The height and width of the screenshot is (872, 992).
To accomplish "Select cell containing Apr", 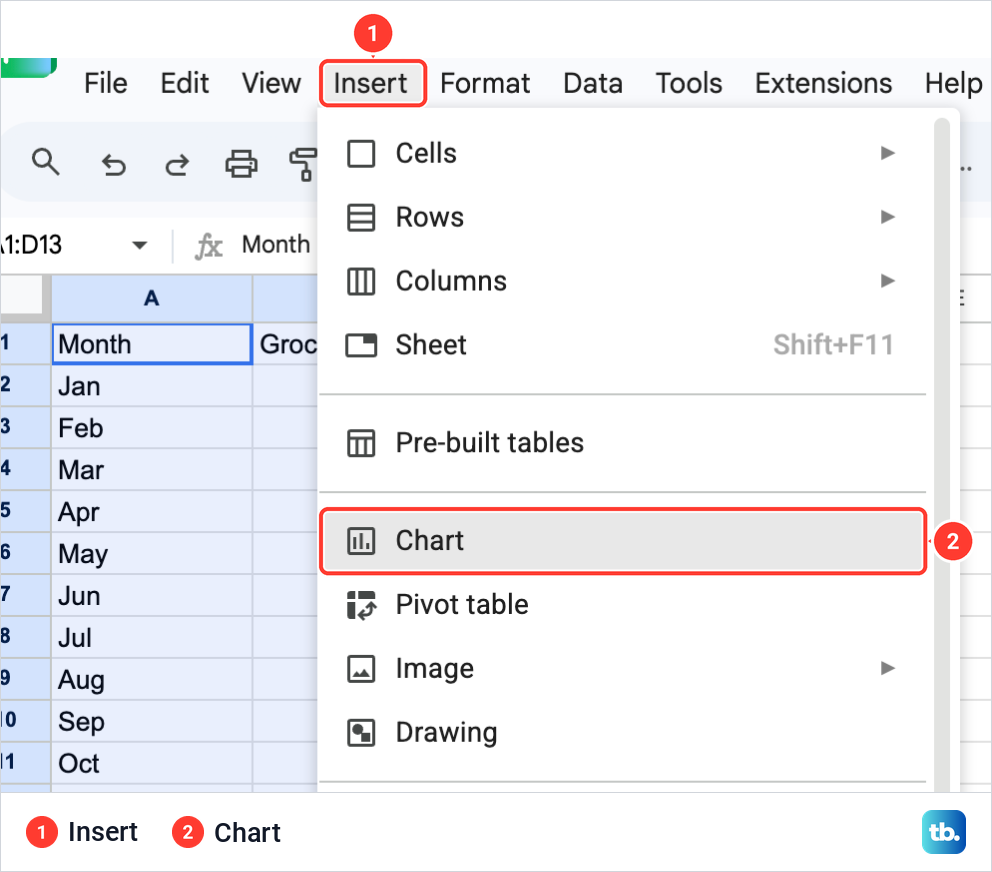I will pyautogui.click(x=152, y=511).
